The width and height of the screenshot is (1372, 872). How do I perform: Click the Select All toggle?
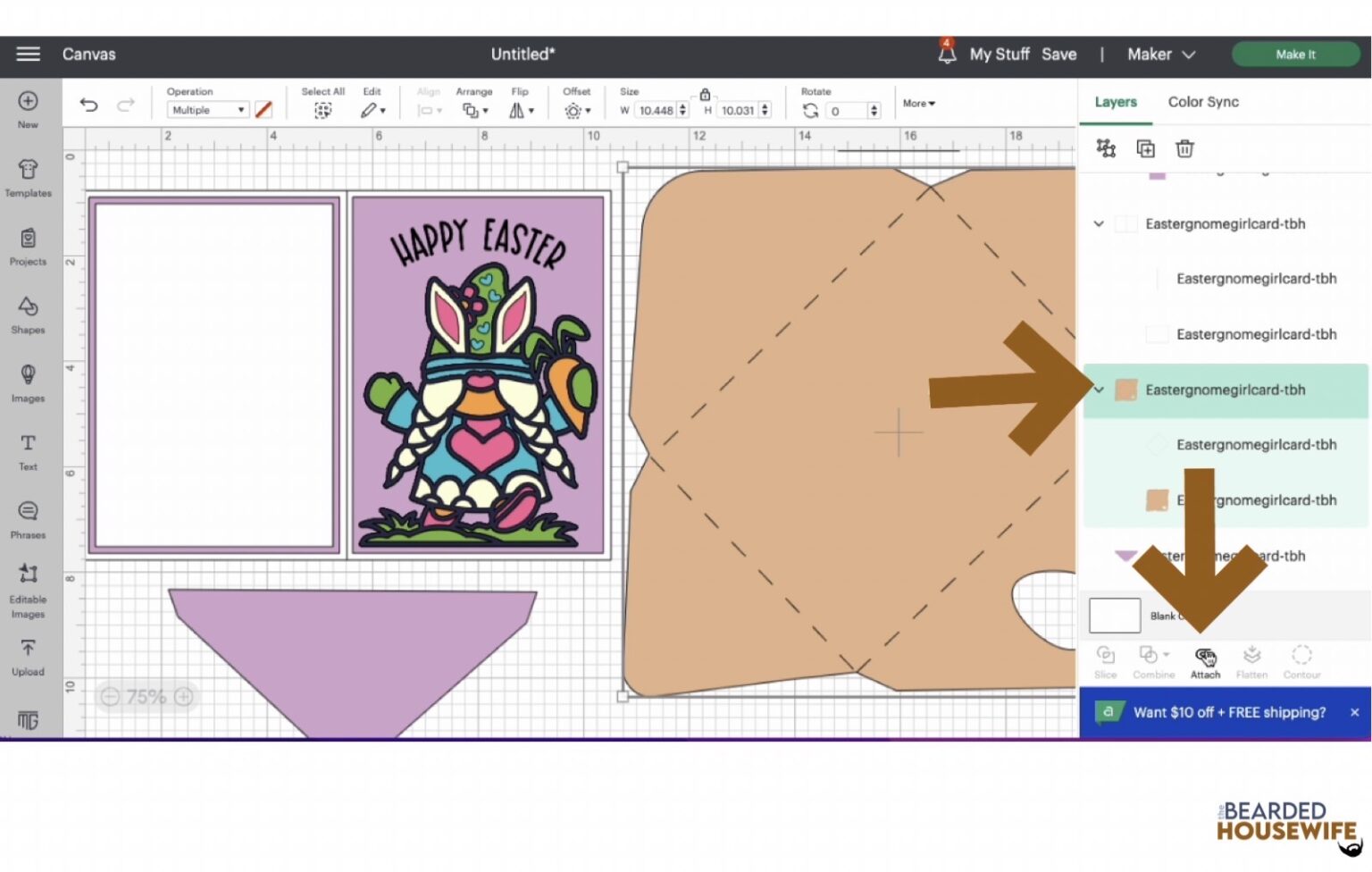point(322,109)
